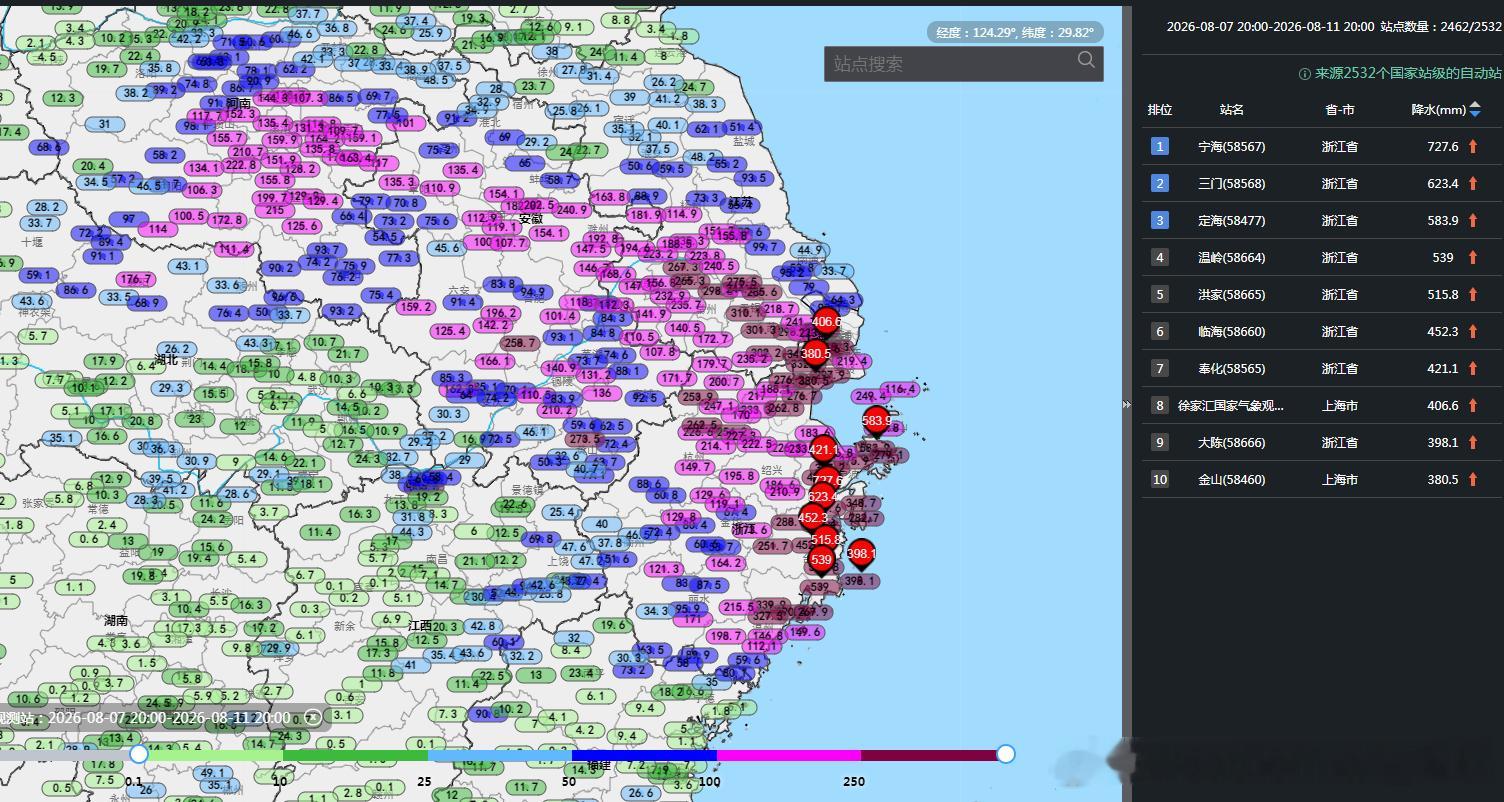The height and width of the screenshot is (802, 1504).
Task: Click the info icon beside 来源2532个国家站级的自动站
Action: pyautogui.click(x=1304, y=74)
